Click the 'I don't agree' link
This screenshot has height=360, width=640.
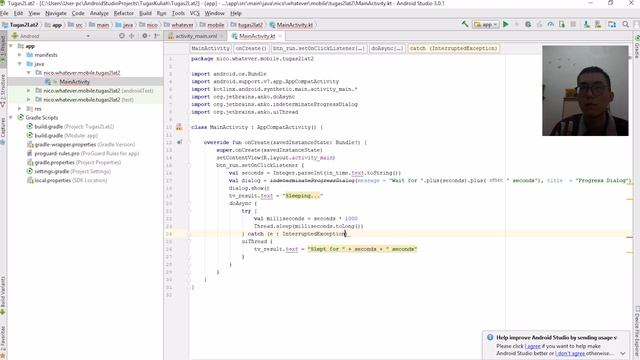tap(570, 353)
